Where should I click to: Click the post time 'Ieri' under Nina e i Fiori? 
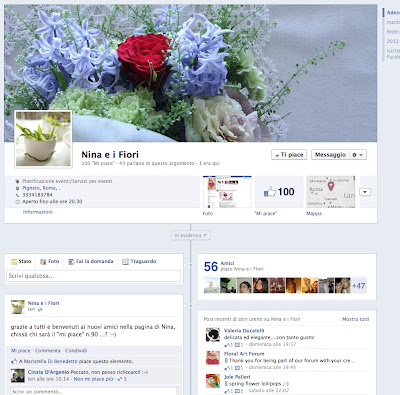(31, 309)
